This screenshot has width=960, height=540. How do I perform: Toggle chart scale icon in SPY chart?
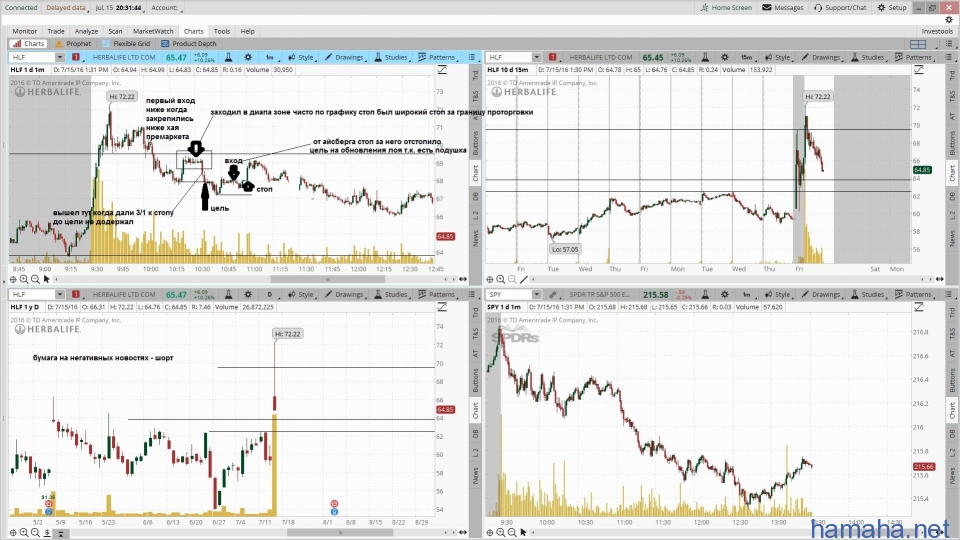tap(919, 307)
